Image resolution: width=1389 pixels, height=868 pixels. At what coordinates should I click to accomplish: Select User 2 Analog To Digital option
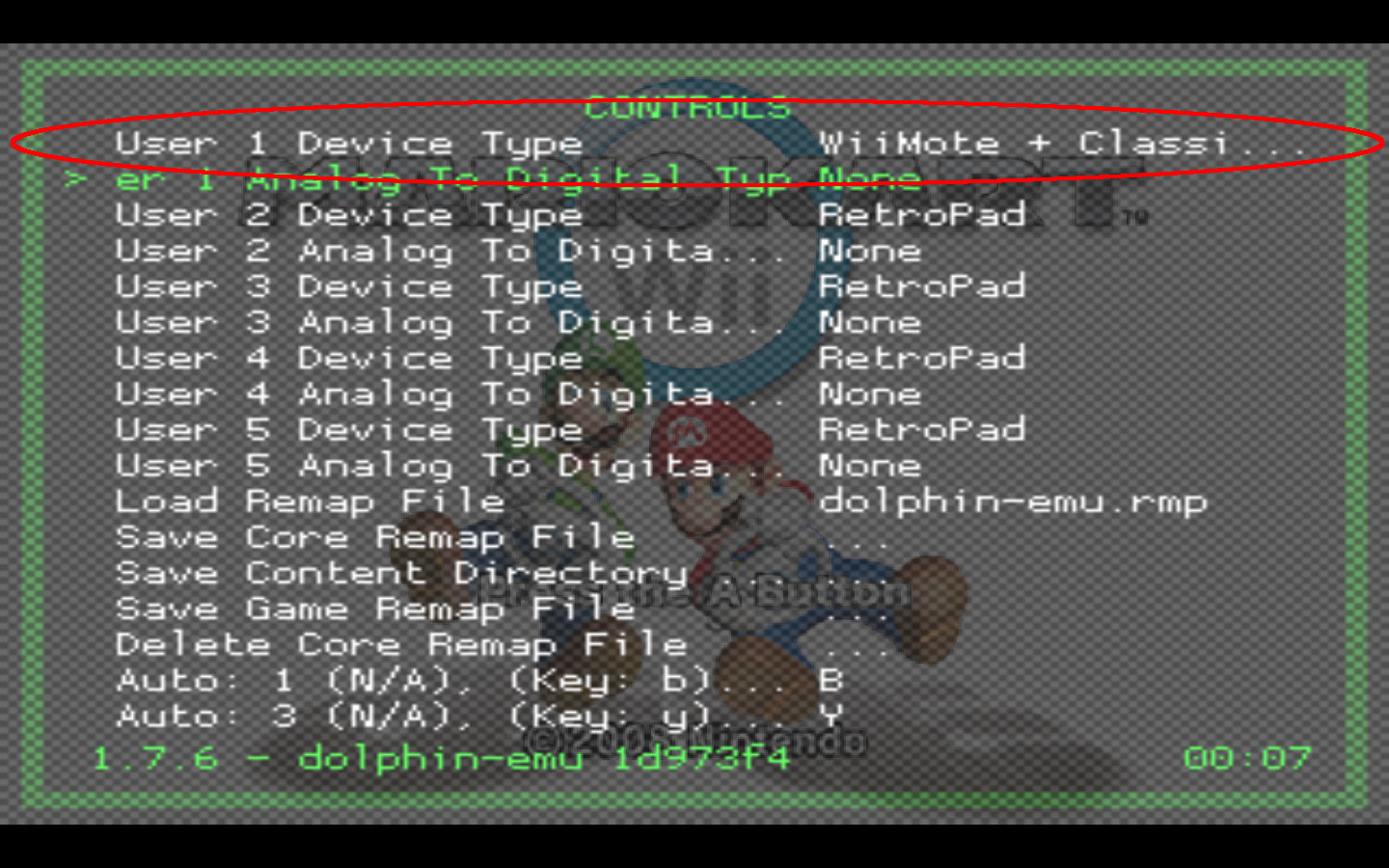click(x=449, y=251)
